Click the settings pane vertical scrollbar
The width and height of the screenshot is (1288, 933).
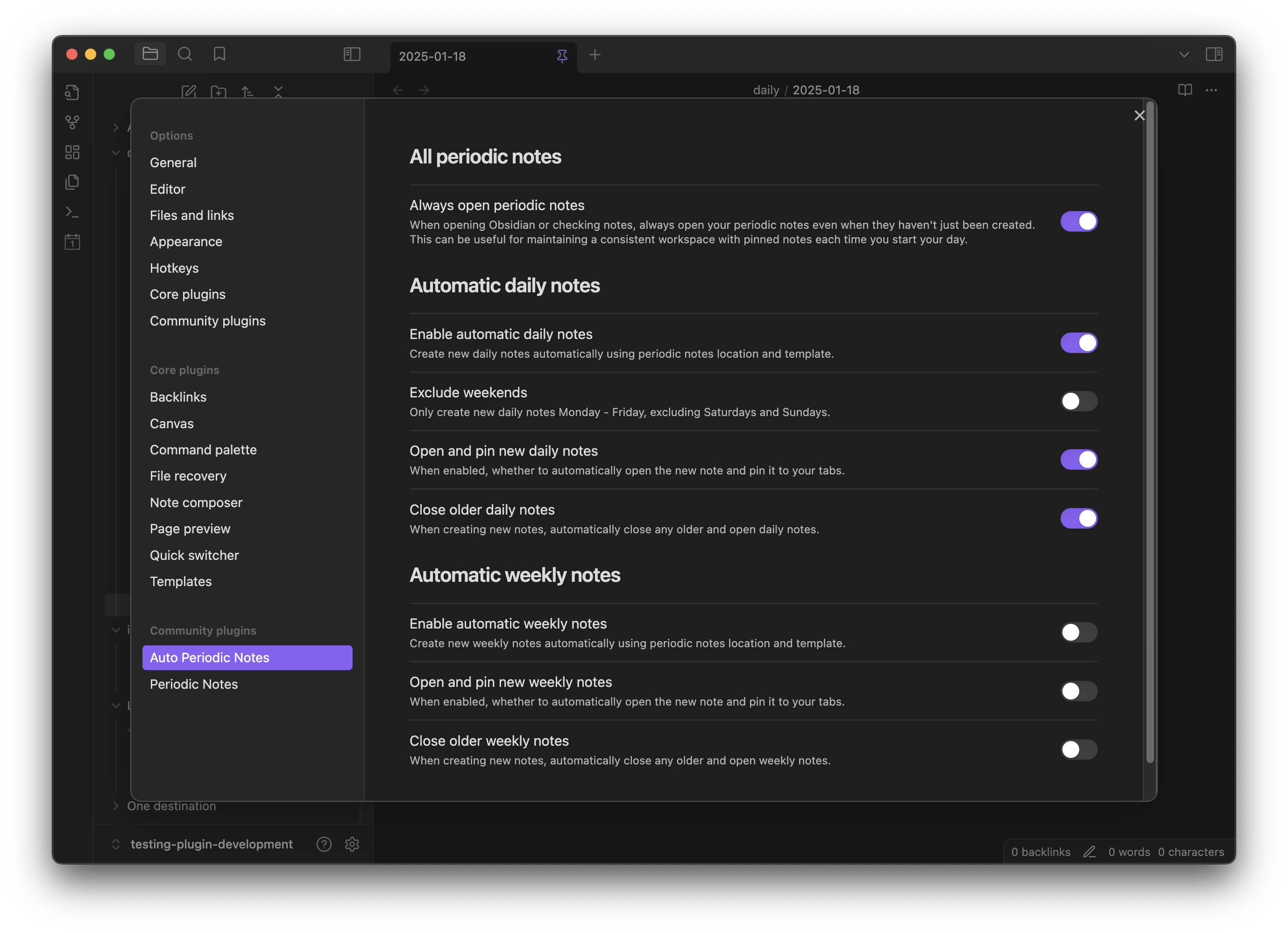point(1150,431)
